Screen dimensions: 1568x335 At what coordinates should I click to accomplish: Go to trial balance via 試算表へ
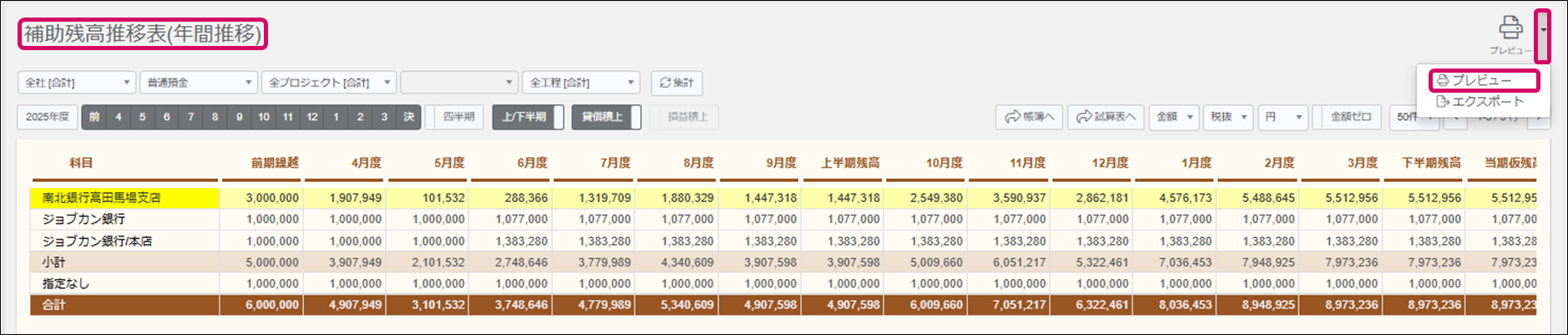tap(1106, 117)
